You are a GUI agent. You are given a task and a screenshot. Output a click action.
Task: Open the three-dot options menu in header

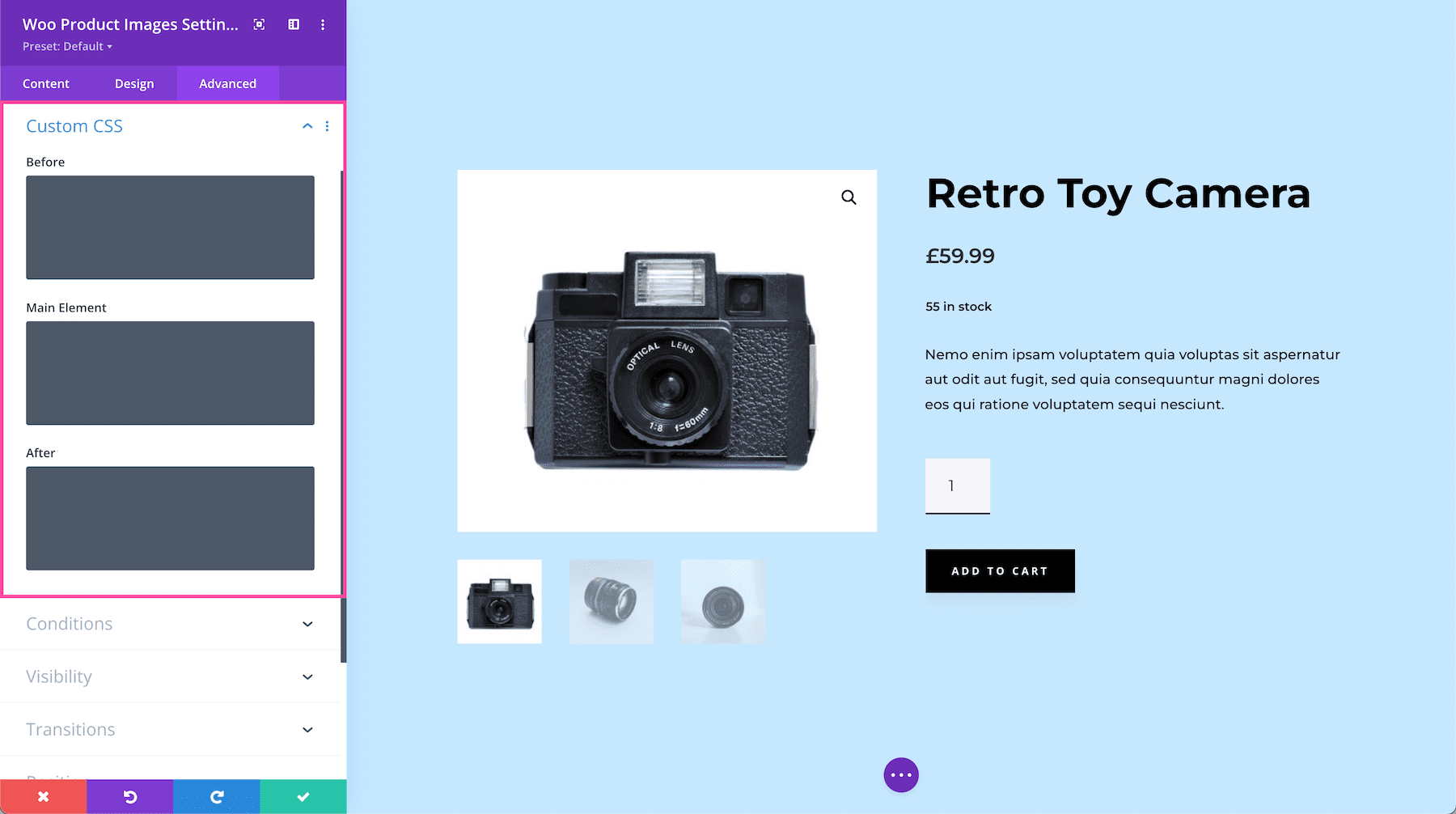pos(322,24)
